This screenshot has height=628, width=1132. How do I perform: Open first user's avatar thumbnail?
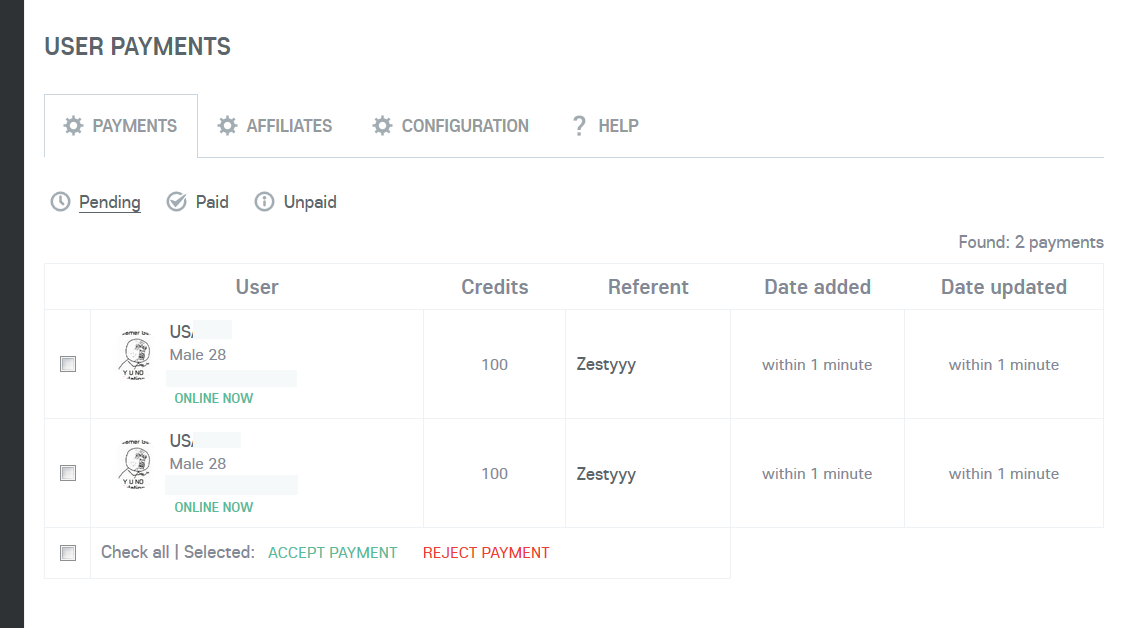[135, 357]
